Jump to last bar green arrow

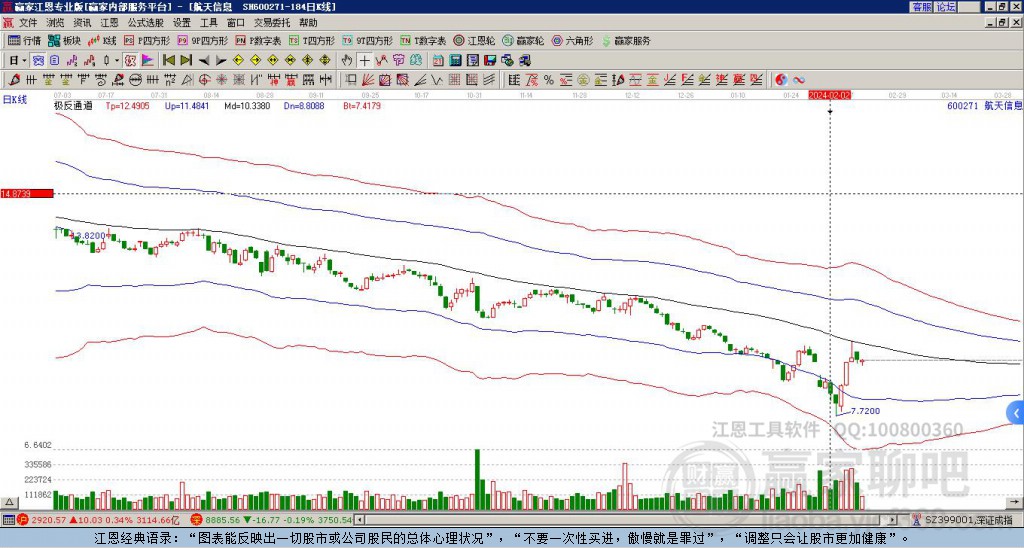point(186,61)
